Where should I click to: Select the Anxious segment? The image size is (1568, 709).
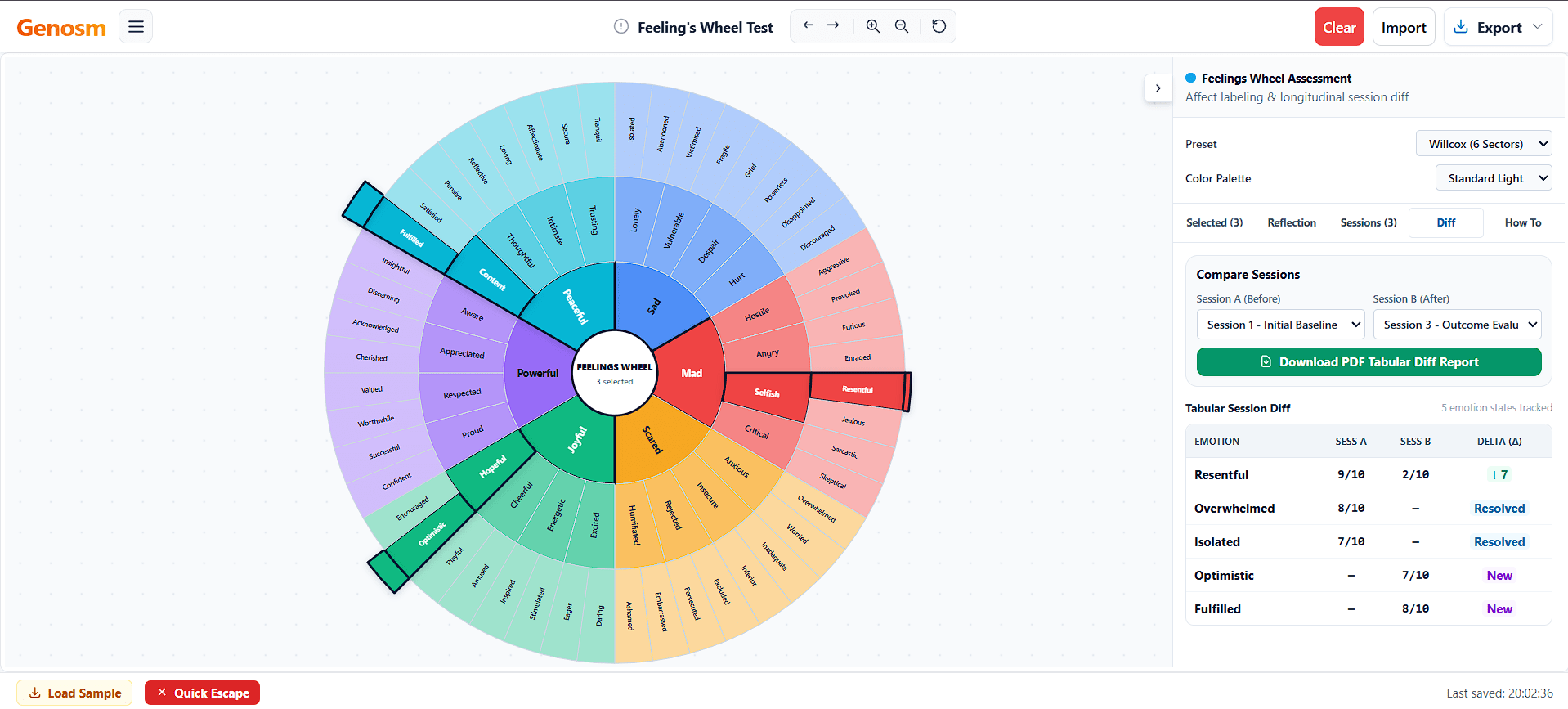pos(736,466)
